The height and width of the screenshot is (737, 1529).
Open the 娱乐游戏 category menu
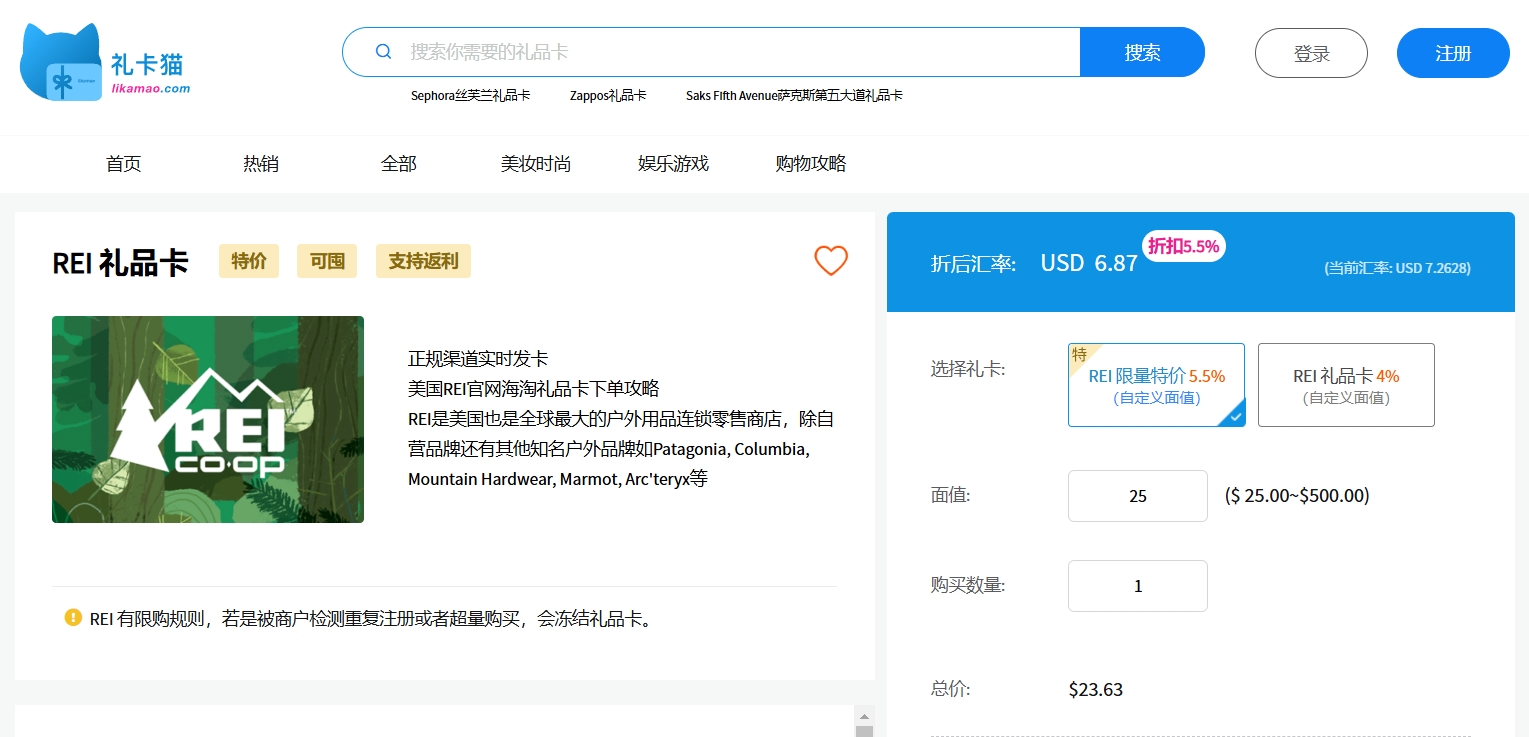tap(674, 164)
